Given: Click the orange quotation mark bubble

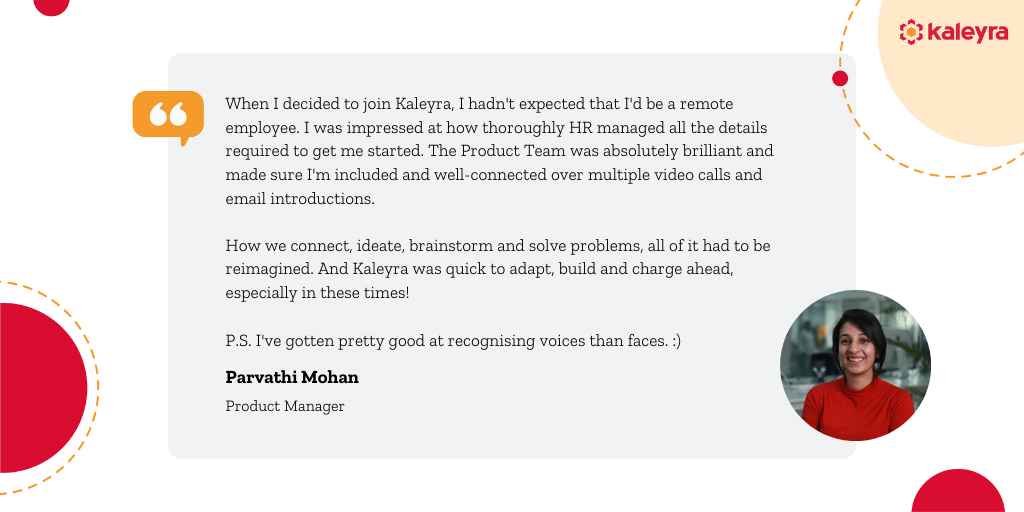Looking at the screenshot, I should pos(168,116).
